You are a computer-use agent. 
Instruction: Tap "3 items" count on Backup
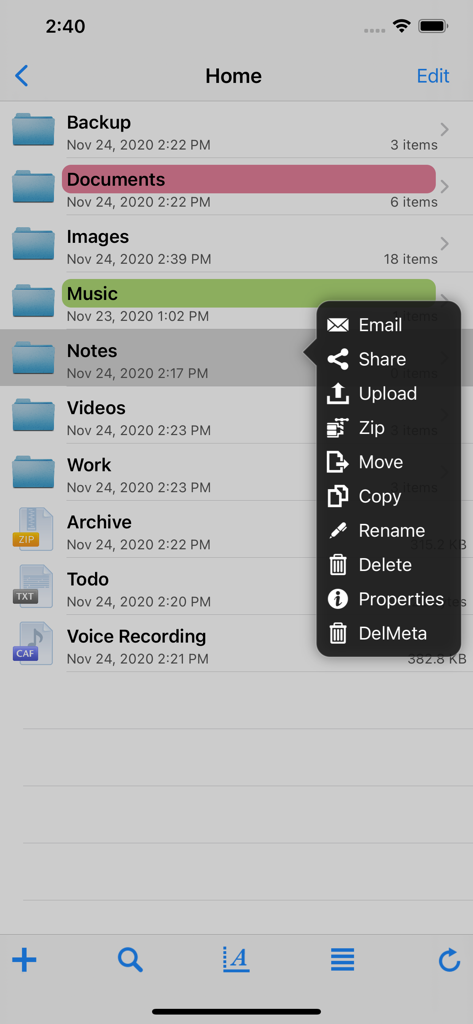(x=414, y=145)
